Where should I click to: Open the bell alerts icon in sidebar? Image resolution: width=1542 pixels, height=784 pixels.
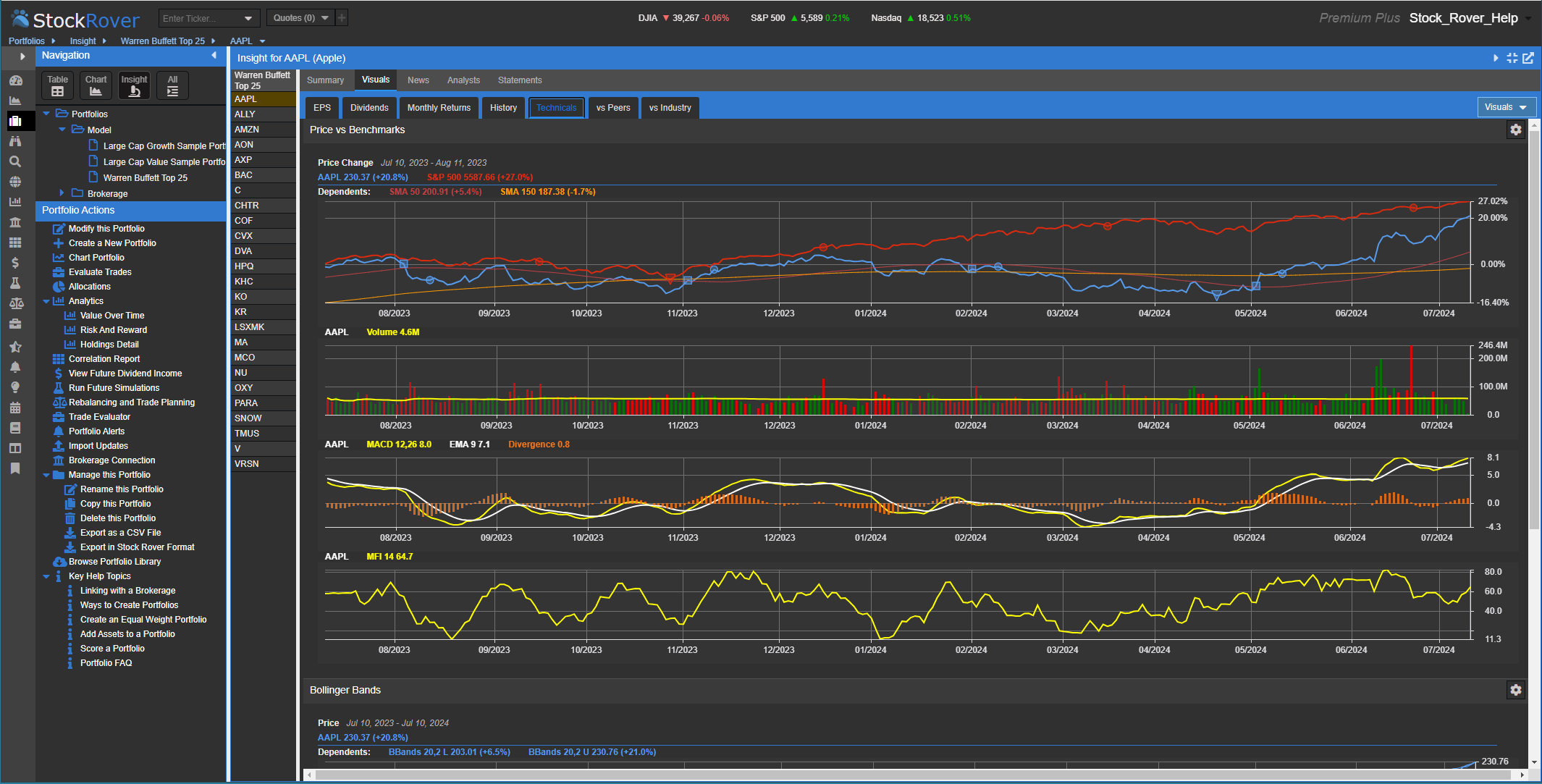(15, 367)
